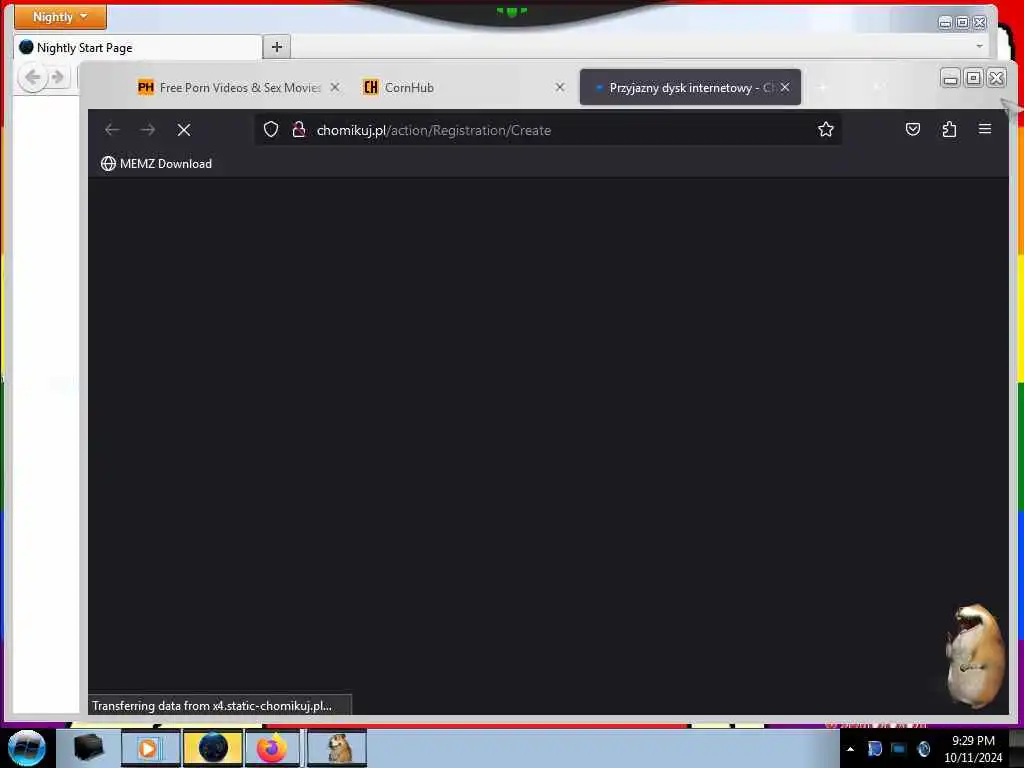Screen dimensions: 1024x768
Task: Open Action Center flag tray icon
Action: [x=874, y=749]
